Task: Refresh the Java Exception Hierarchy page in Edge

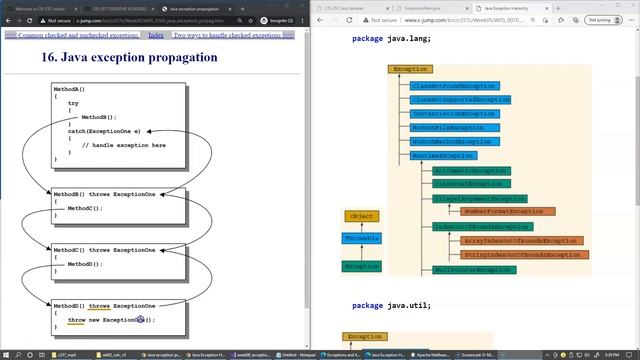Action: click(349, 20)
